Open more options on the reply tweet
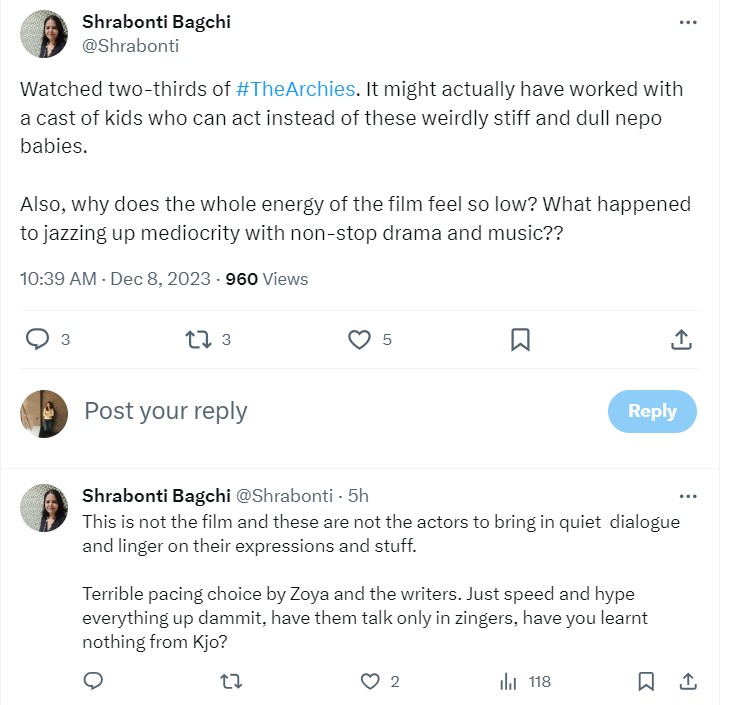The image size is (736, 705). tap(687, 496)
